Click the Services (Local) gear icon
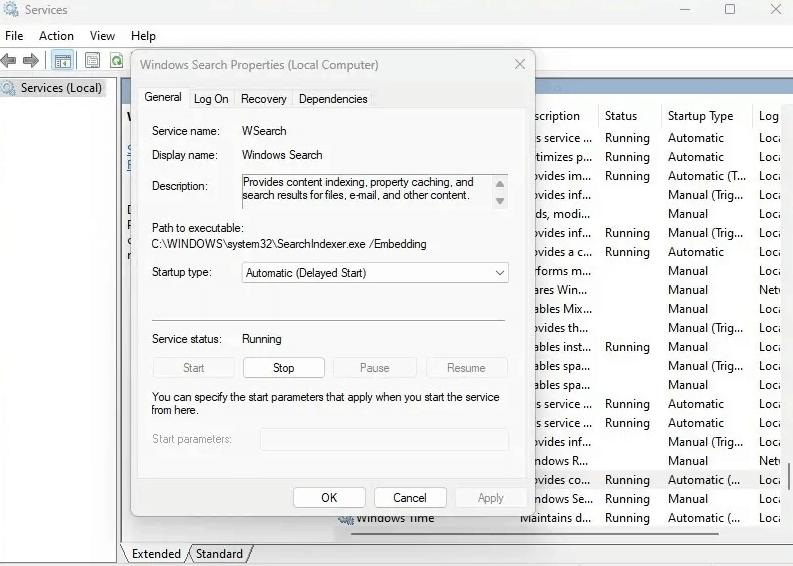This screenshot has height=566, width=793. pos(10,88)
